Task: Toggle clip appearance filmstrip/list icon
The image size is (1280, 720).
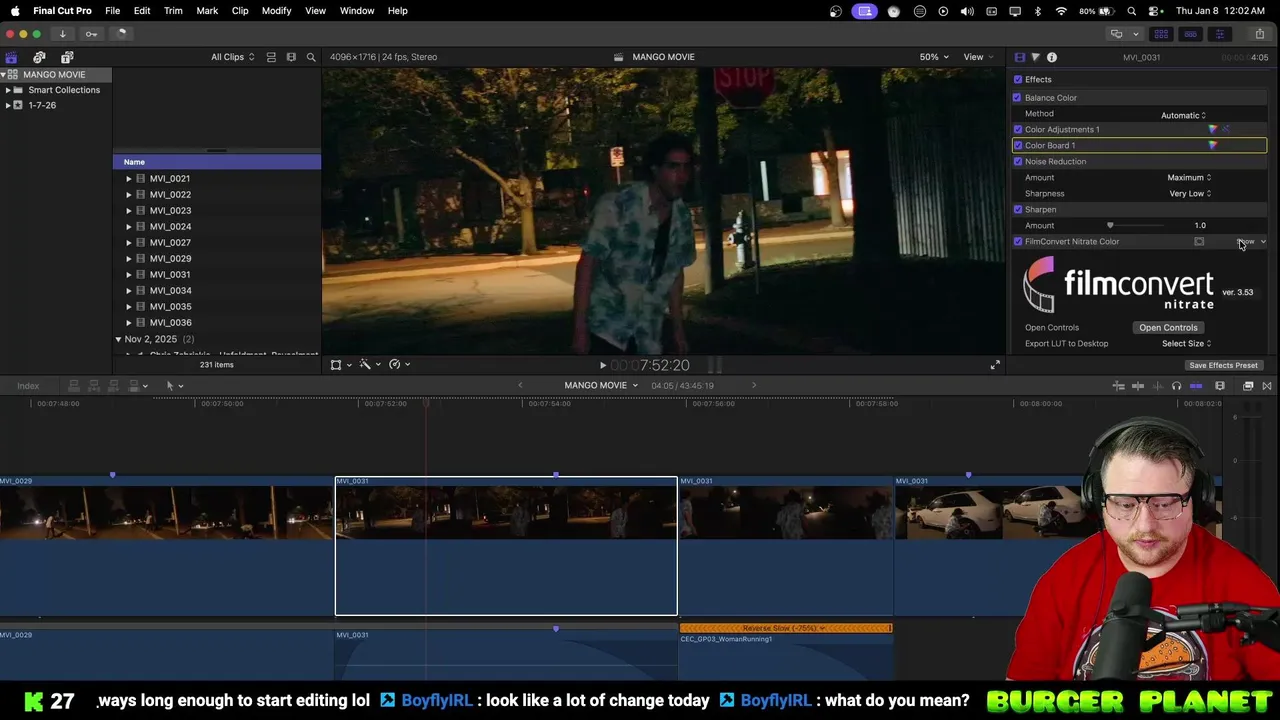Action: coord(271,57)
